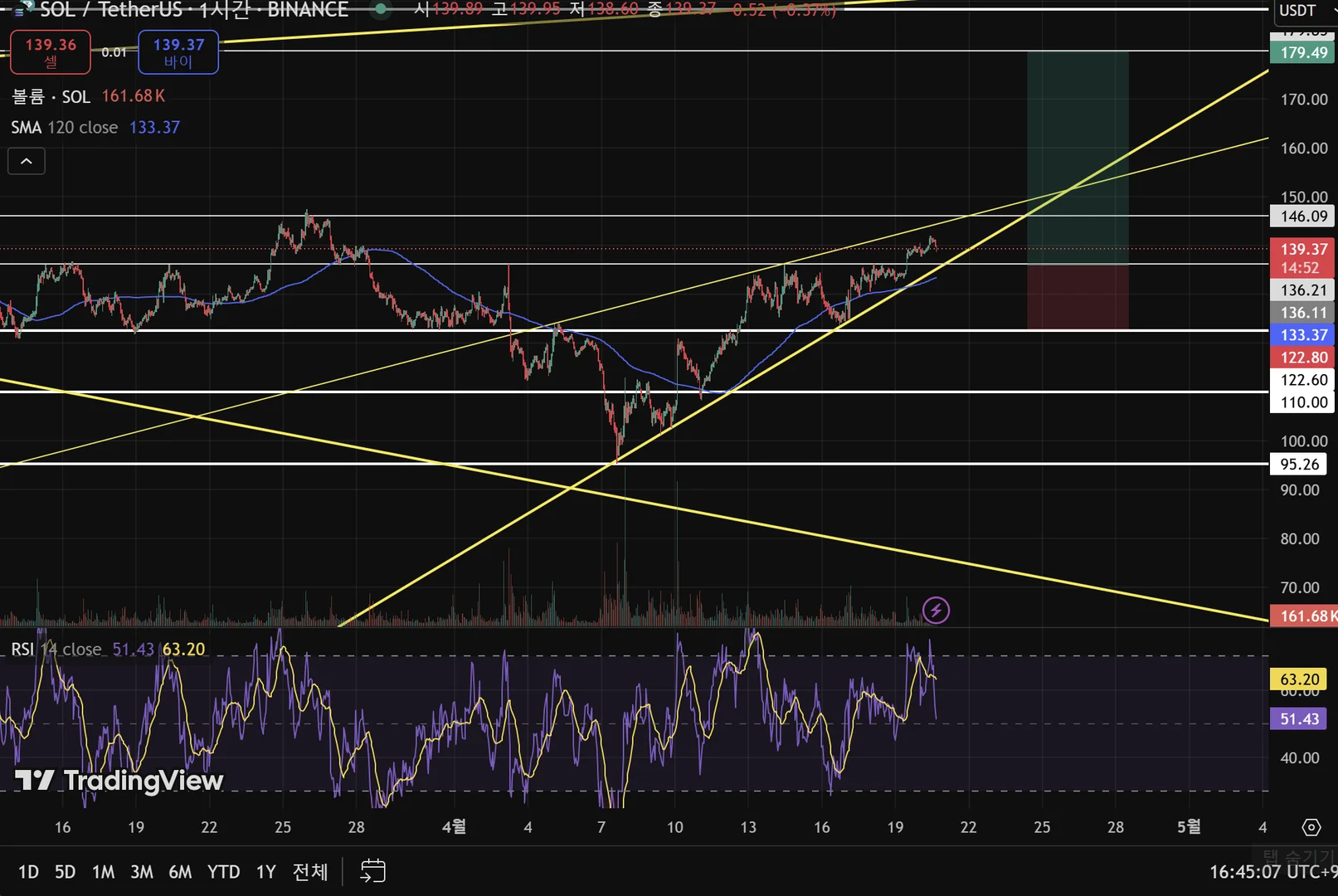1338x896 pixels.
Task: Open chart settings gear icon
Action: click(1311, 827)
